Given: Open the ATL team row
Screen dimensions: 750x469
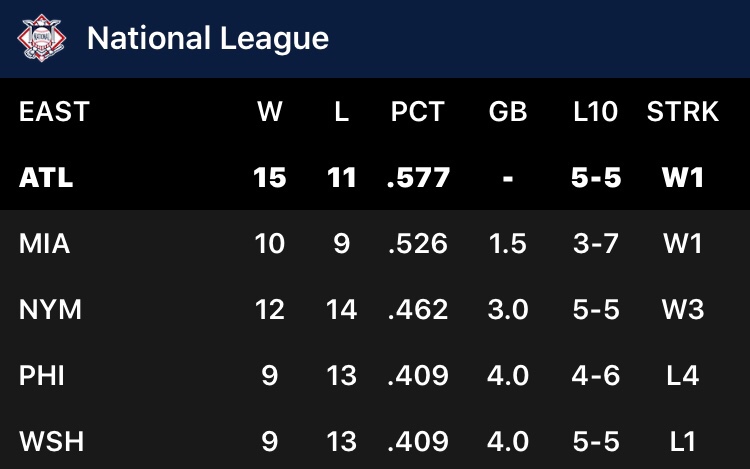Looking at the screenshot, I should (47, 178).
